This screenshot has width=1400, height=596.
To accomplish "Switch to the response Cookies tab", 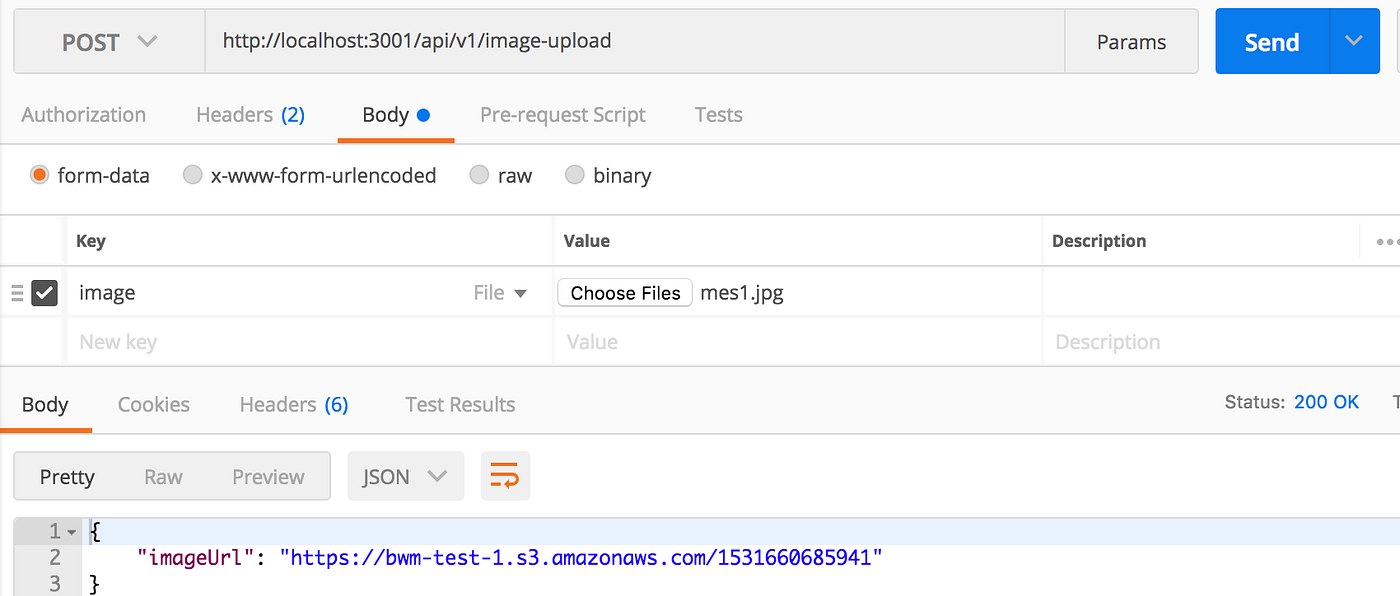I will [x=153, y=404].
